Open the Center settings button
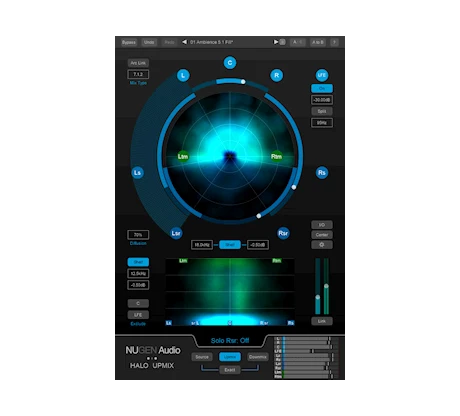 coord(322,235)
